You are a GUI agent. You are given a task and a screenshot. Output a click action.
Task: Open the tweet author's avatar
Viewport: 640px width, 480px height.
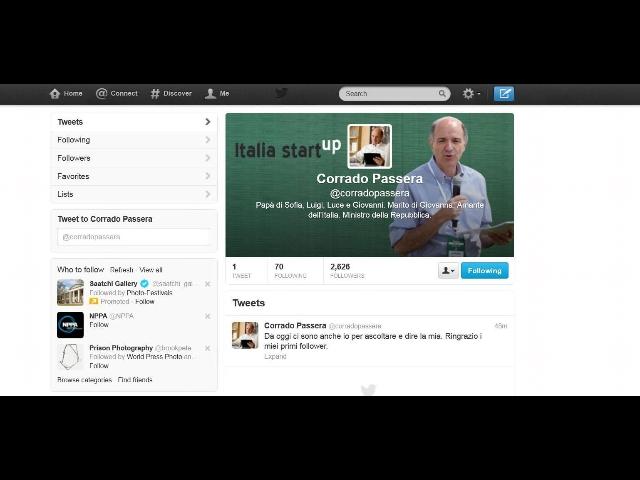pyautogui.click(x=245, y=335)
